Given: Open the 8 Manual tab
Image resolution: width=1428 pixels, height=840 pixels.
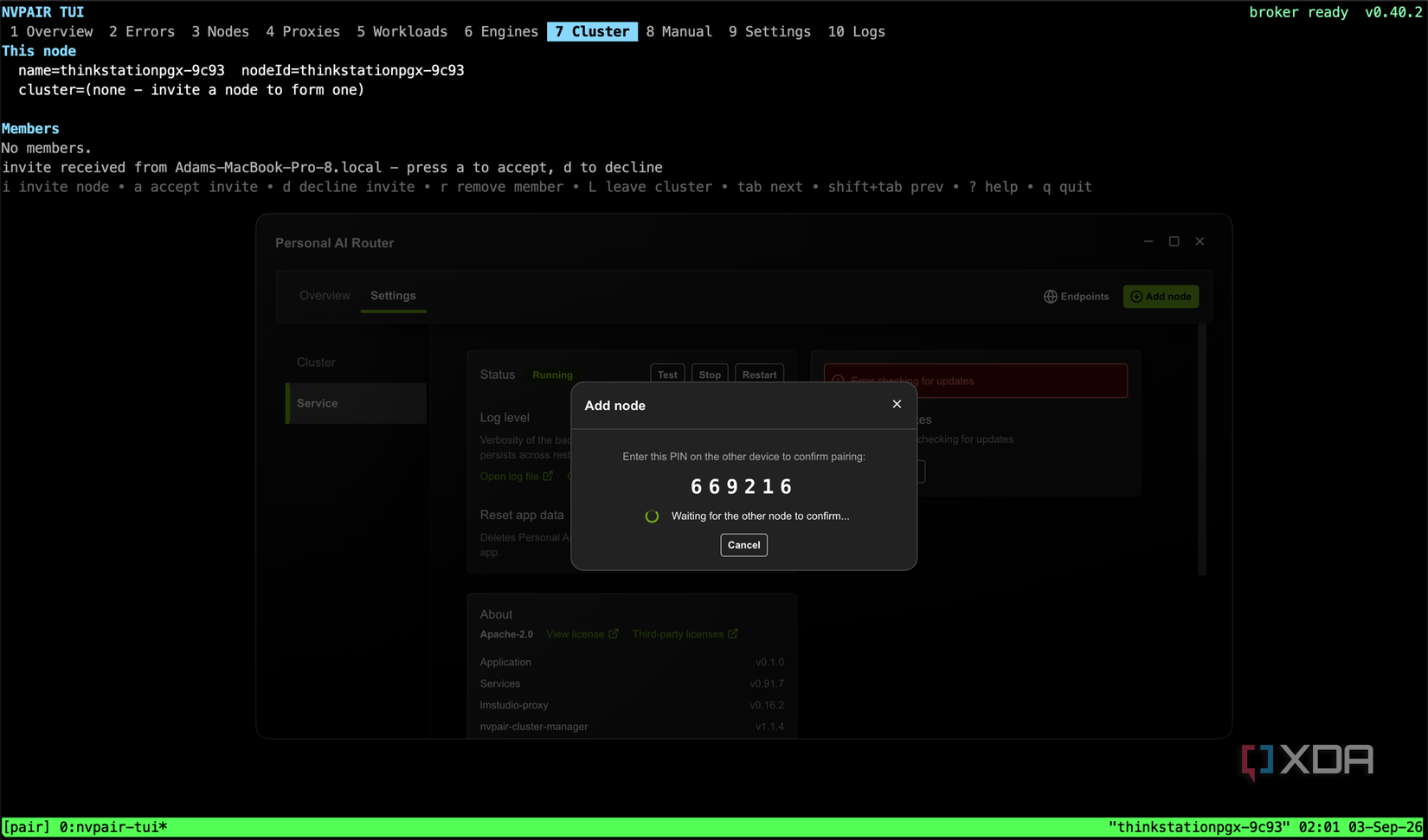Looking at the screenshot, I should click(679, 32).
